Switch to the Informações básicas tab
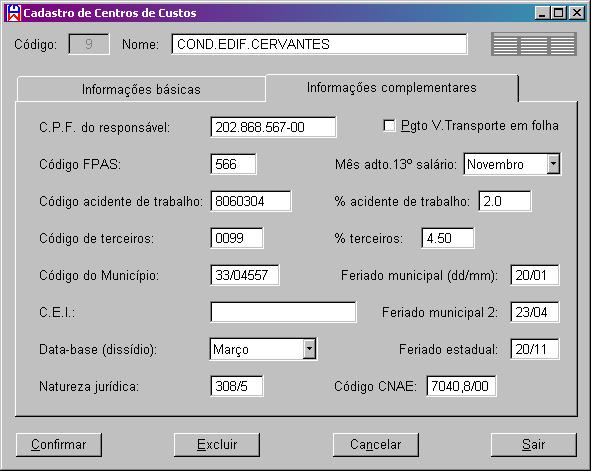This screenshot has width=591, height=471. pyautogui.click(x=141, y=89)
